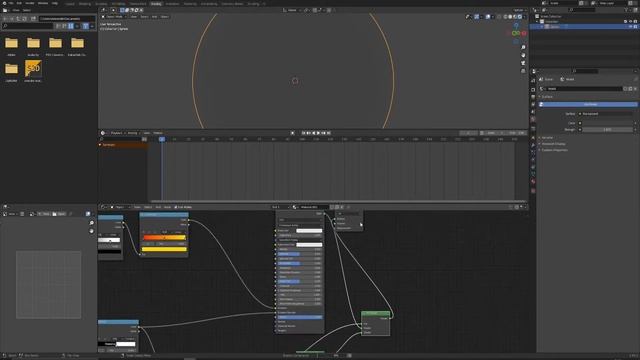Toggle Use Nodes checkbox in node editor header
Screen dimensions: 640x360
(176, 207)
